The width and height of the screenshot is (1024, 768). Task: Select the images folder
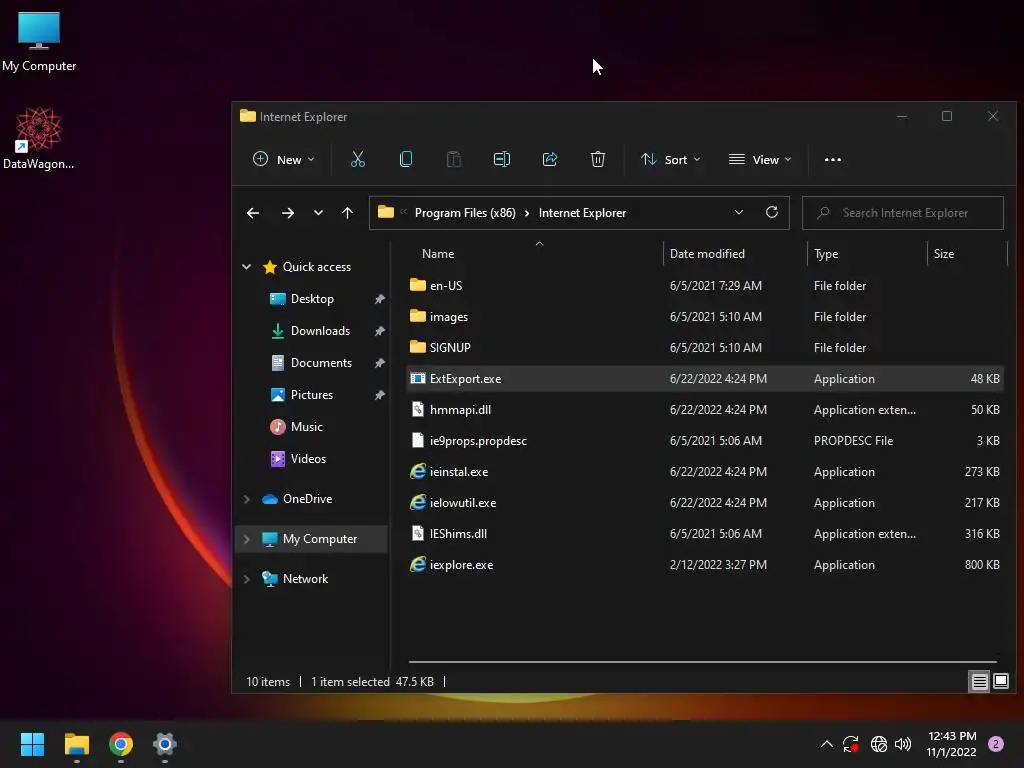(x=705, y=317)
